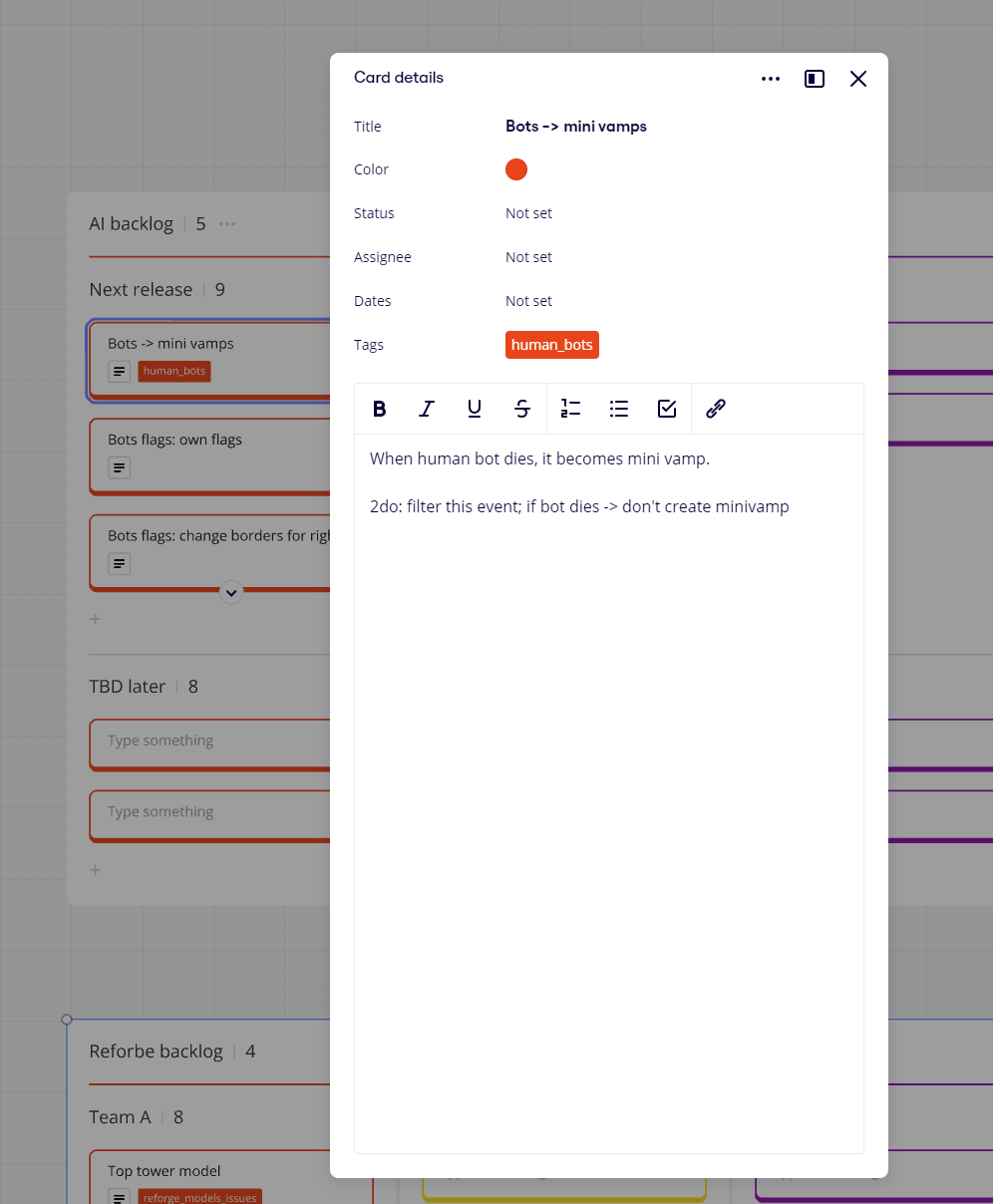Insert a bulleted list
The image size is (993, 1204).
coord(619,409)
